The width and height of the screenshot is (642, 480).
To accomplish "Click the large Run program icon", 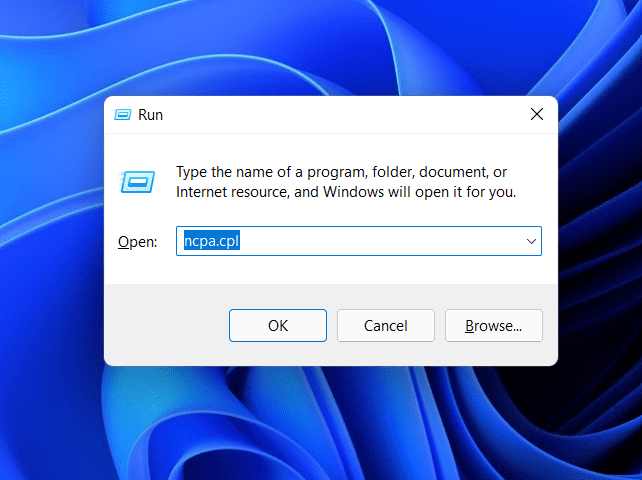I will click(137, 181).
